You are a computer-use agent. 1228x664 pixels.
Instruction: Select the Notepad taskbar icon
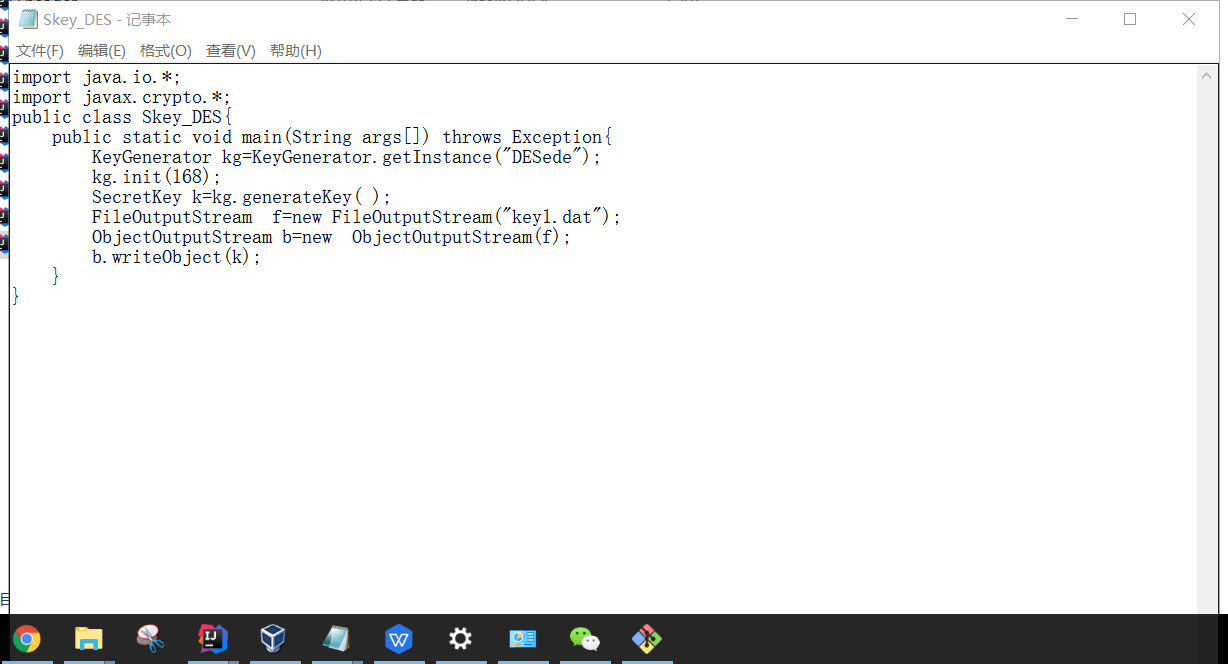click(336, 638)
